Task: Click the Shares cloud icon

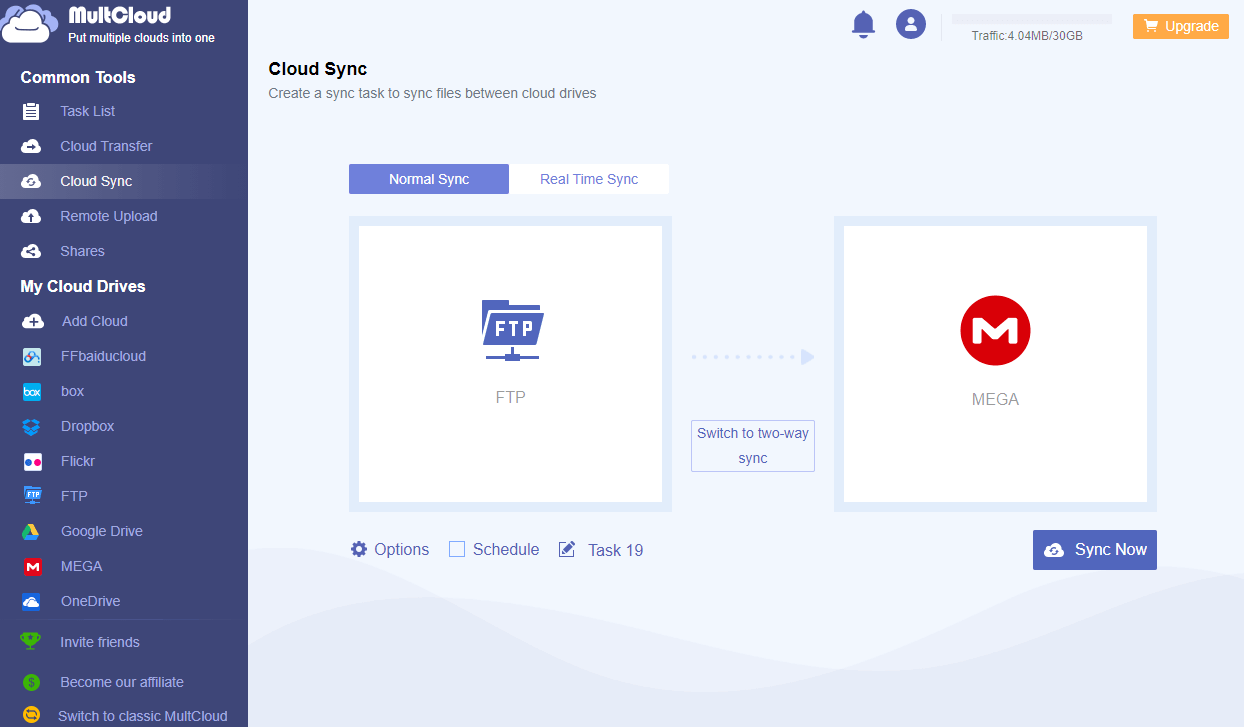Action: 32,251
